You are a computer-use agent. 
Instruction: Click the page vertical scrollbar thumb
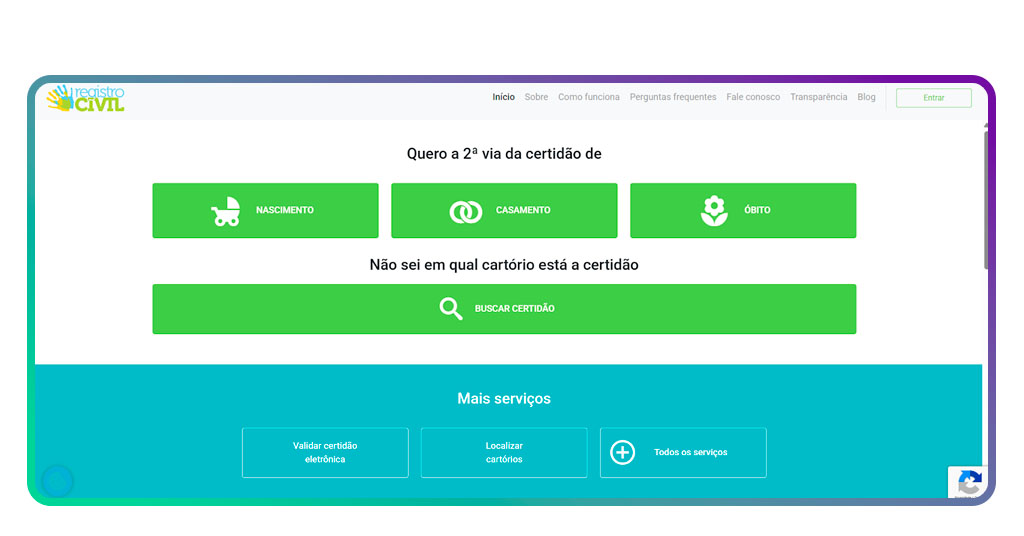point(986,199)
